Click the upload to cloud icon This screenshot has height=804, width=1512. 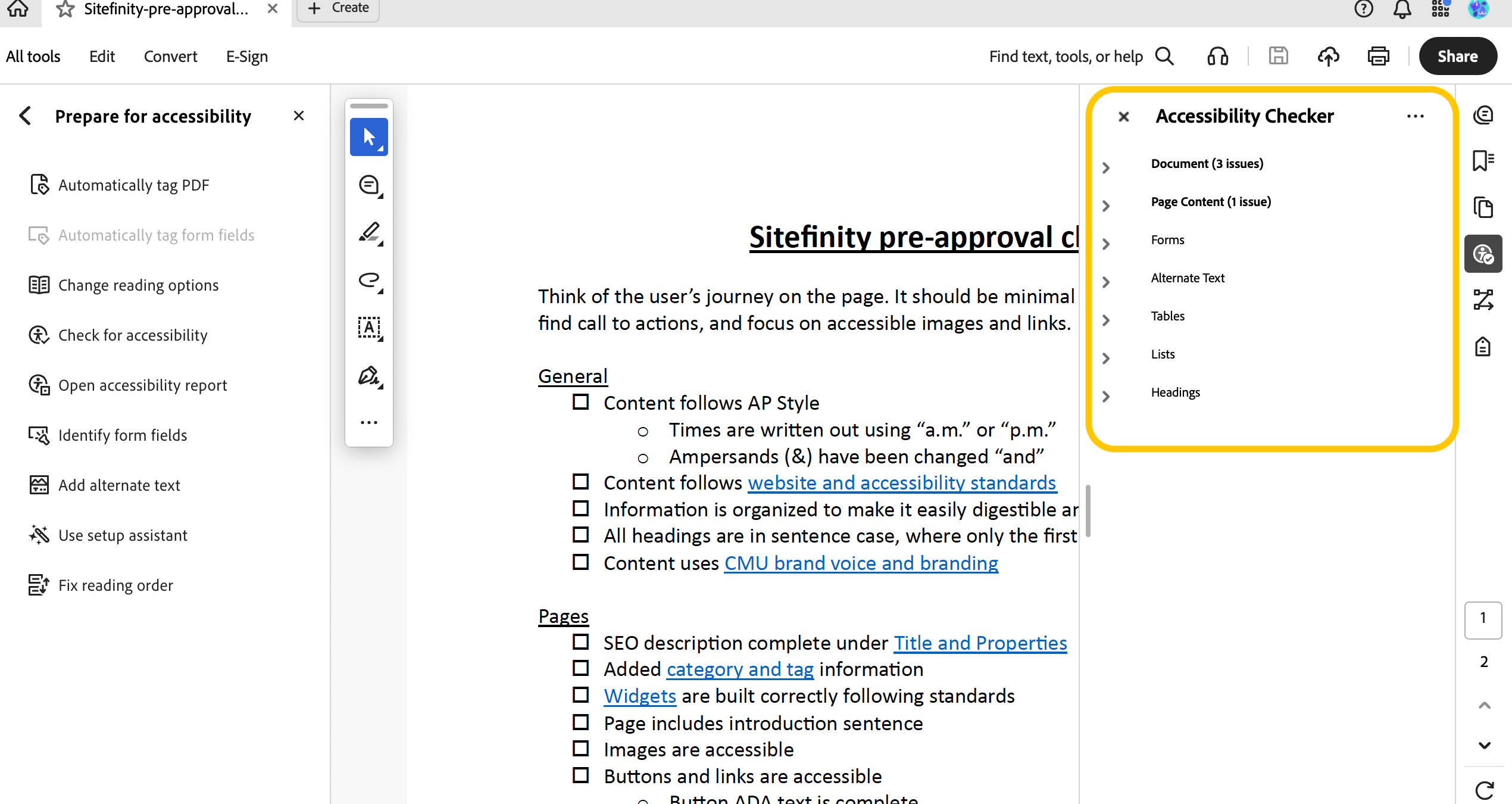[x=1328, y=57]
